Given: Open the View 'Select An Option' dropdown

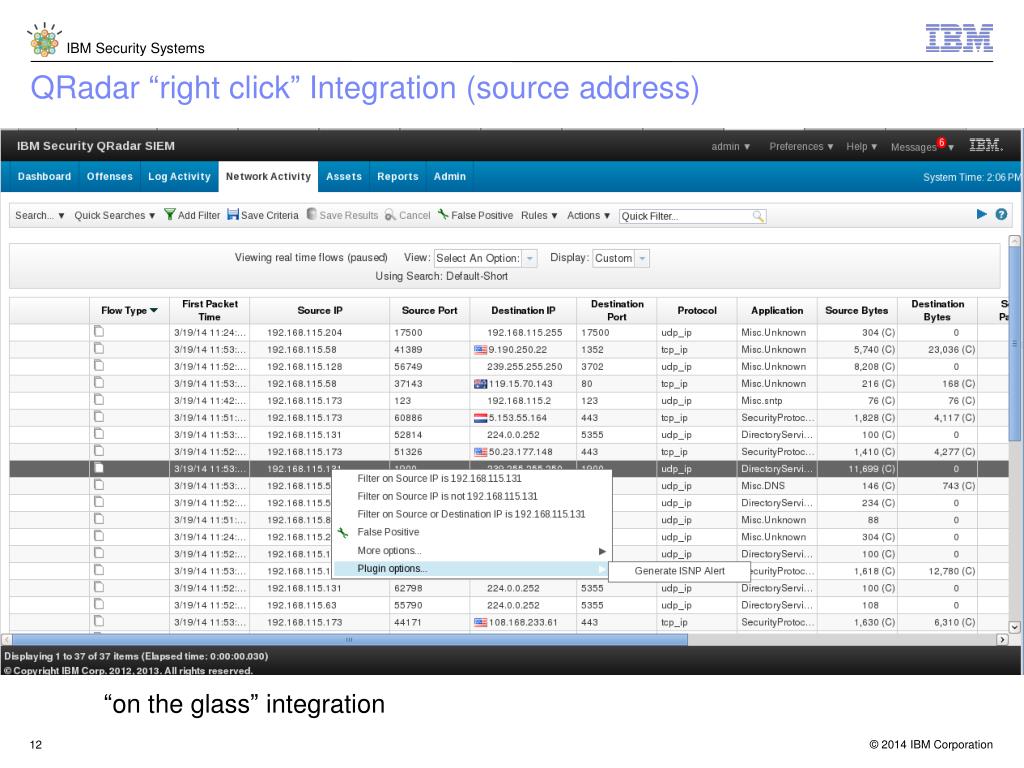Looking at the screenshot, I should (x=530, y=258).
